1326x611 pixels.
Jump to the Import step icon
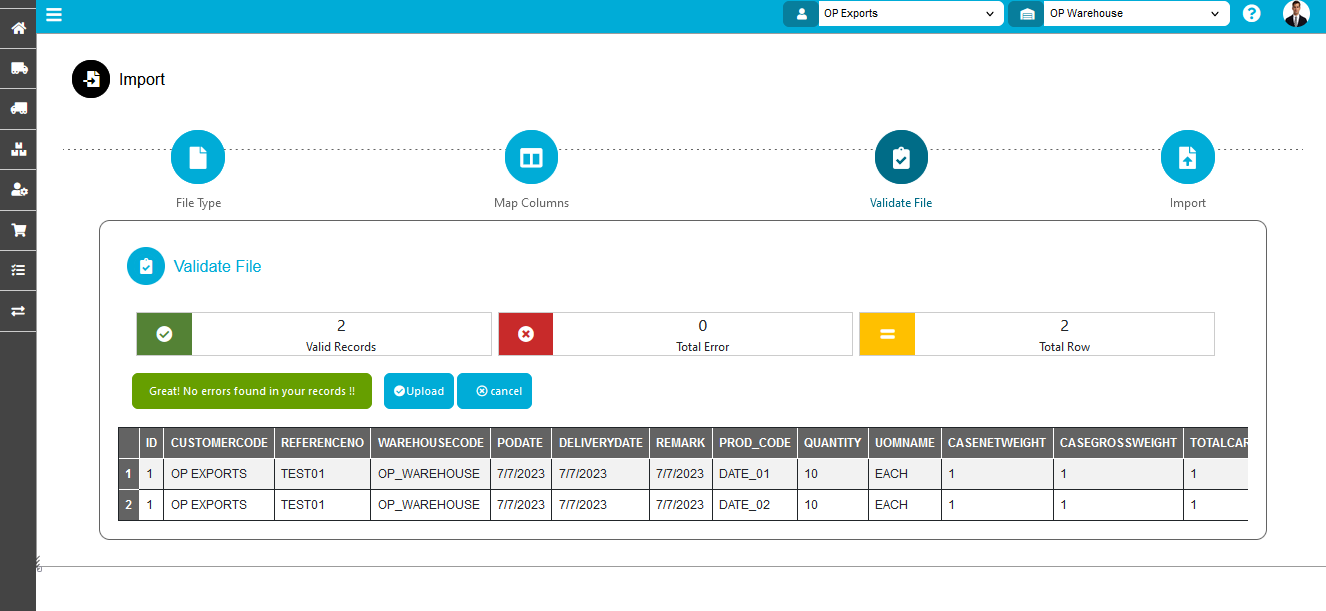1187,158
